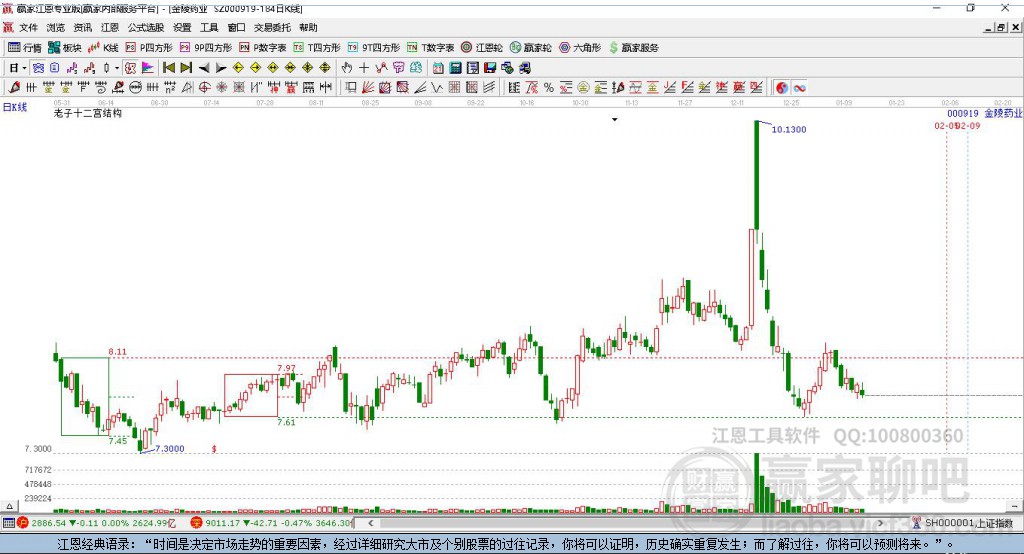This screenshot has height=554, width=1024.
Task: Select the red crosshair circle target tool
Action: (x=204, y=88)
